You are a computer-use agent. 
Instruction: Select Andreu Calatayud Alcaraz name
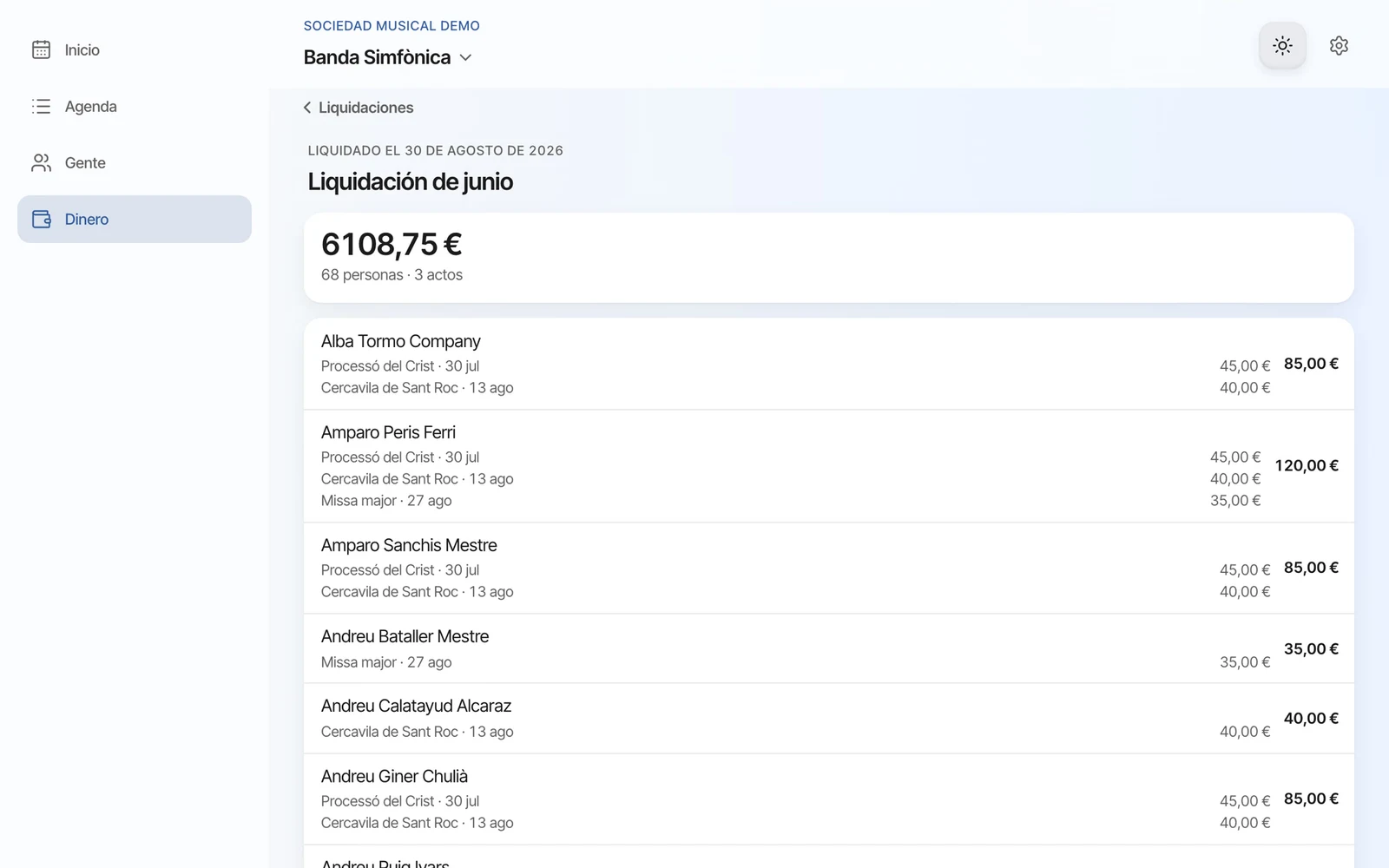click(416, 706)
